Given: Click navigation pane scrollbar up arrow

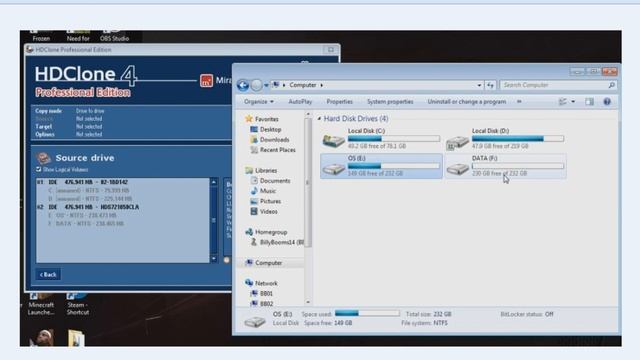Looking at the screenshot, I should coord(308,115).
